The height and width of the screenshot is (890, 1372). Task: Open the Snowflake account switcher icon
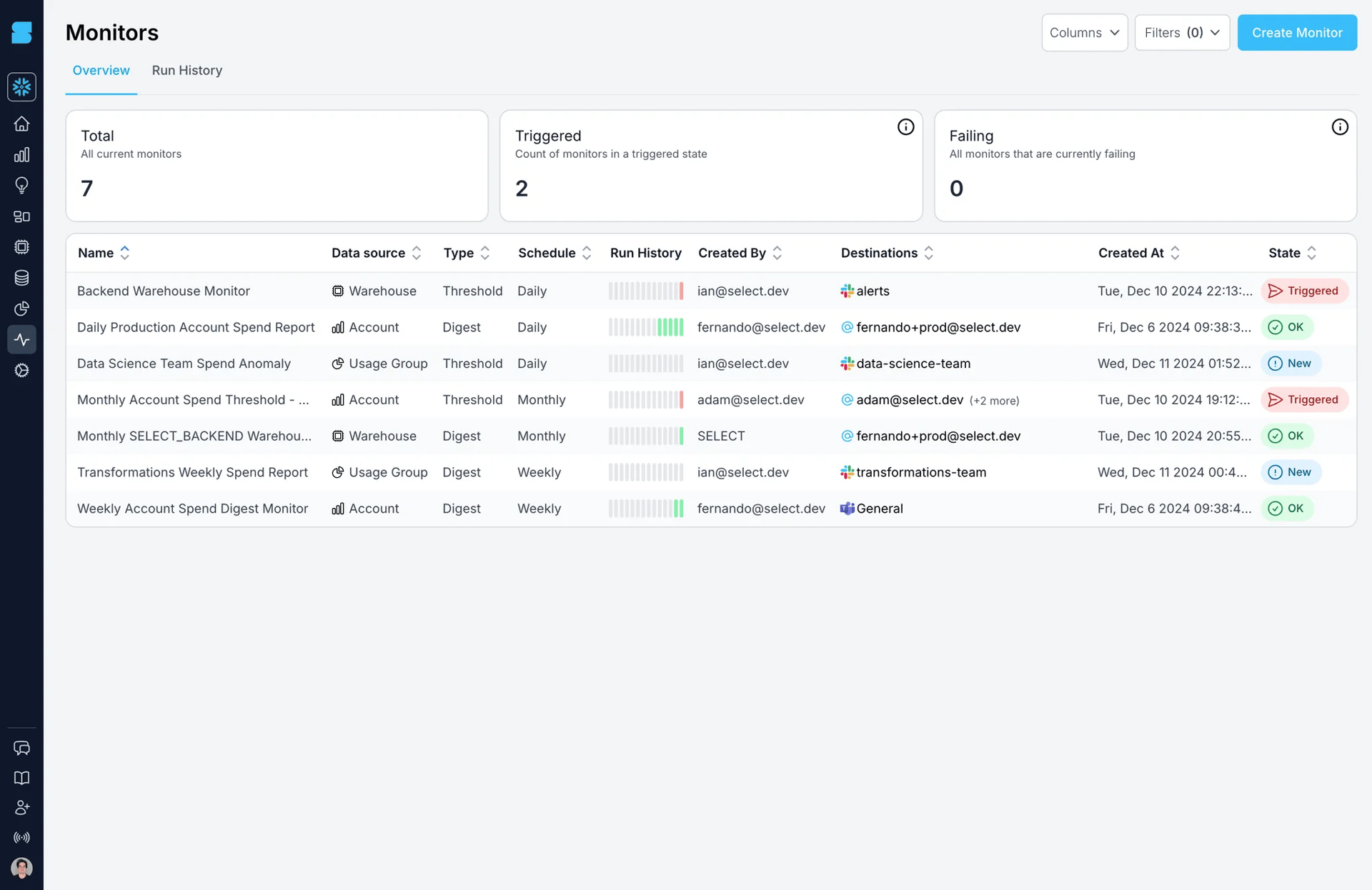coord(21,87)
